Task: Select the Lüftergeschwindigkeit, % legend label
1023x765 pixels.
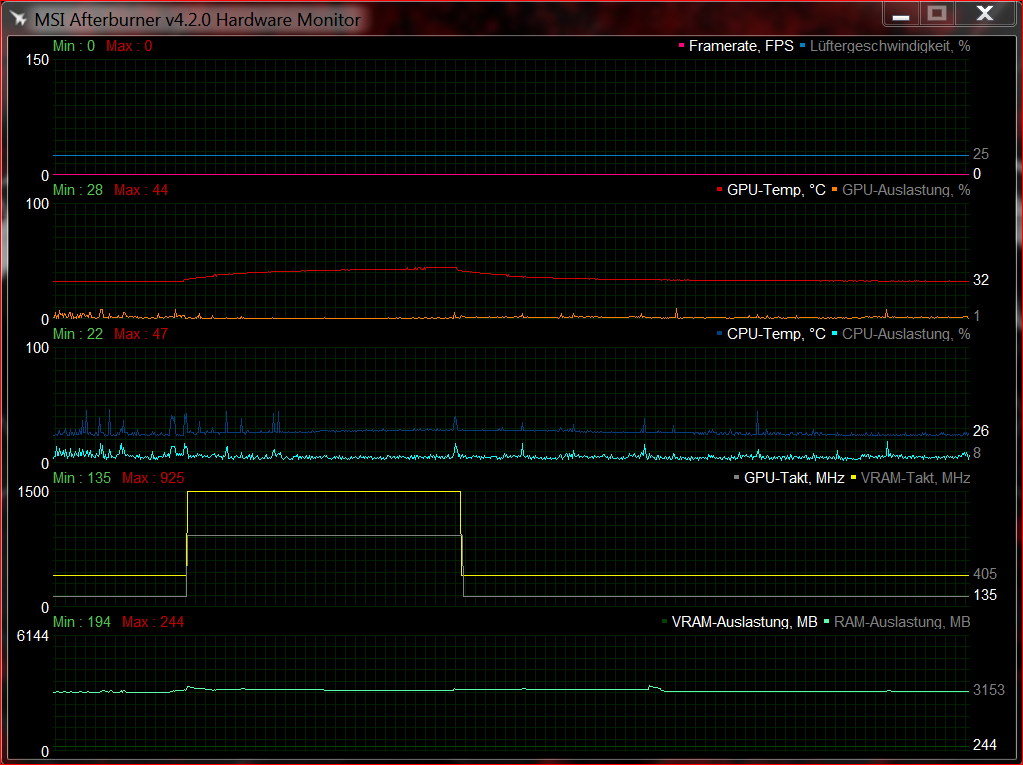Action: click(x=890, y=46)
